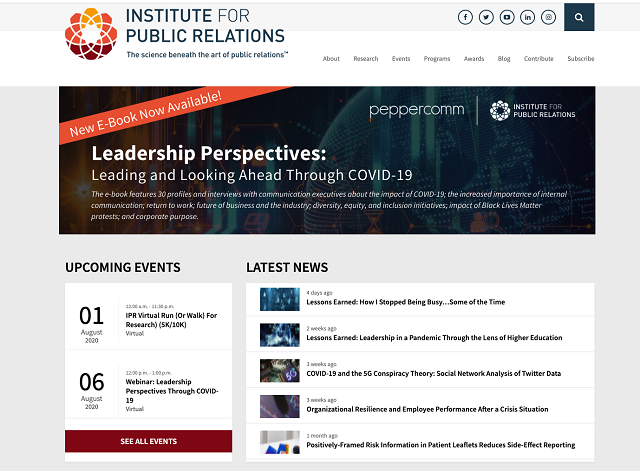Click the 'UPCOMING EVENTS' heading

click(123, 267)
